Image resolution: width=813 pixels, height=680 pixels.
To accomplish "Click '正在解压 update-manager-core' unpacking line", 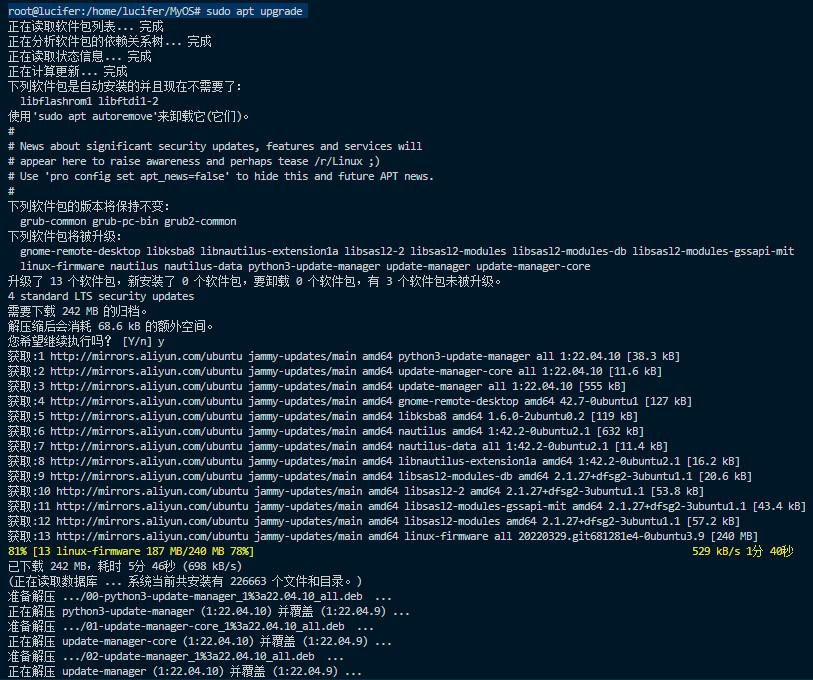I will click(200, 642).
